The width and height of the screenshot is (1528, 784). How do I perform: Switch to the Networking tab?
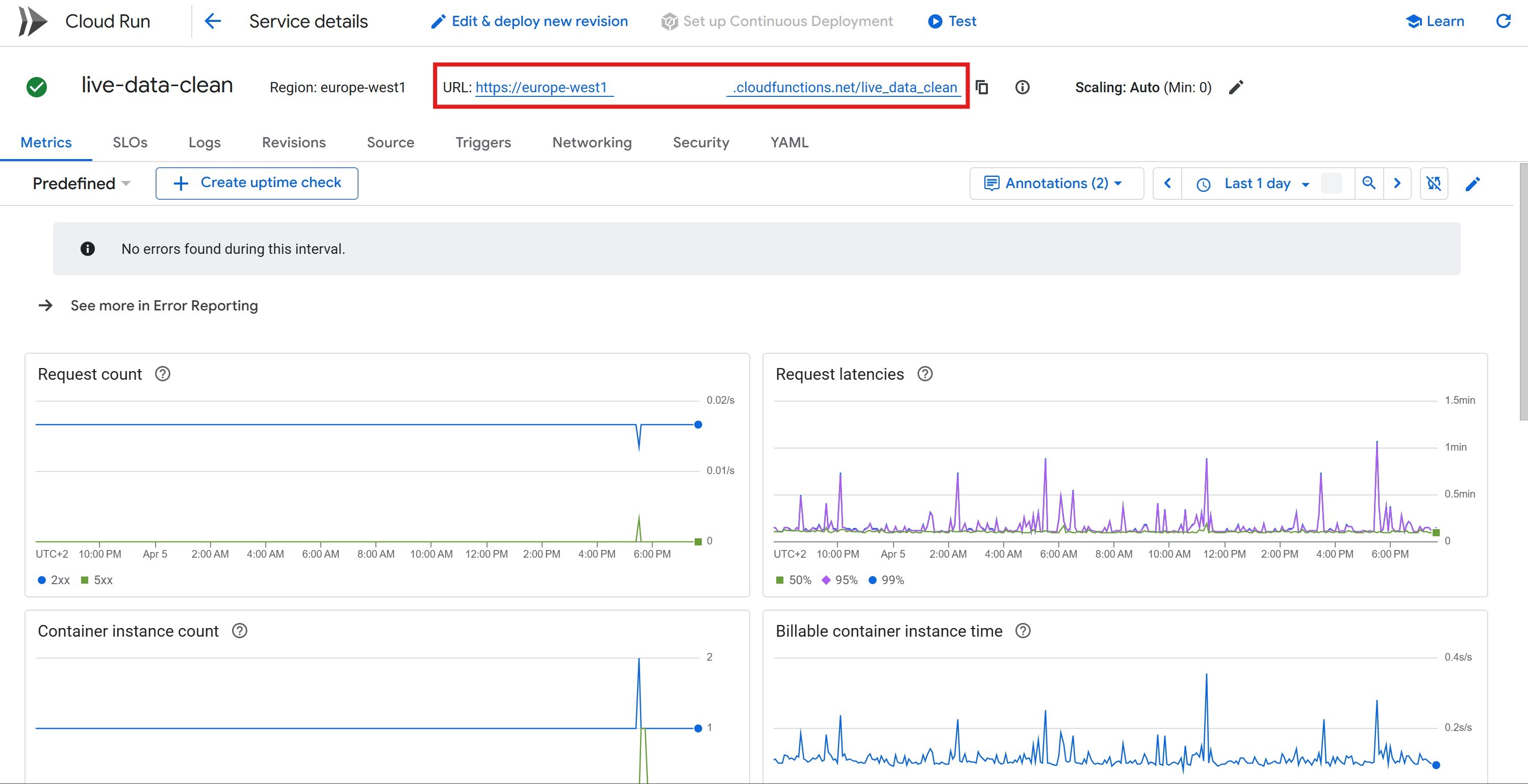tap(592, 142)
